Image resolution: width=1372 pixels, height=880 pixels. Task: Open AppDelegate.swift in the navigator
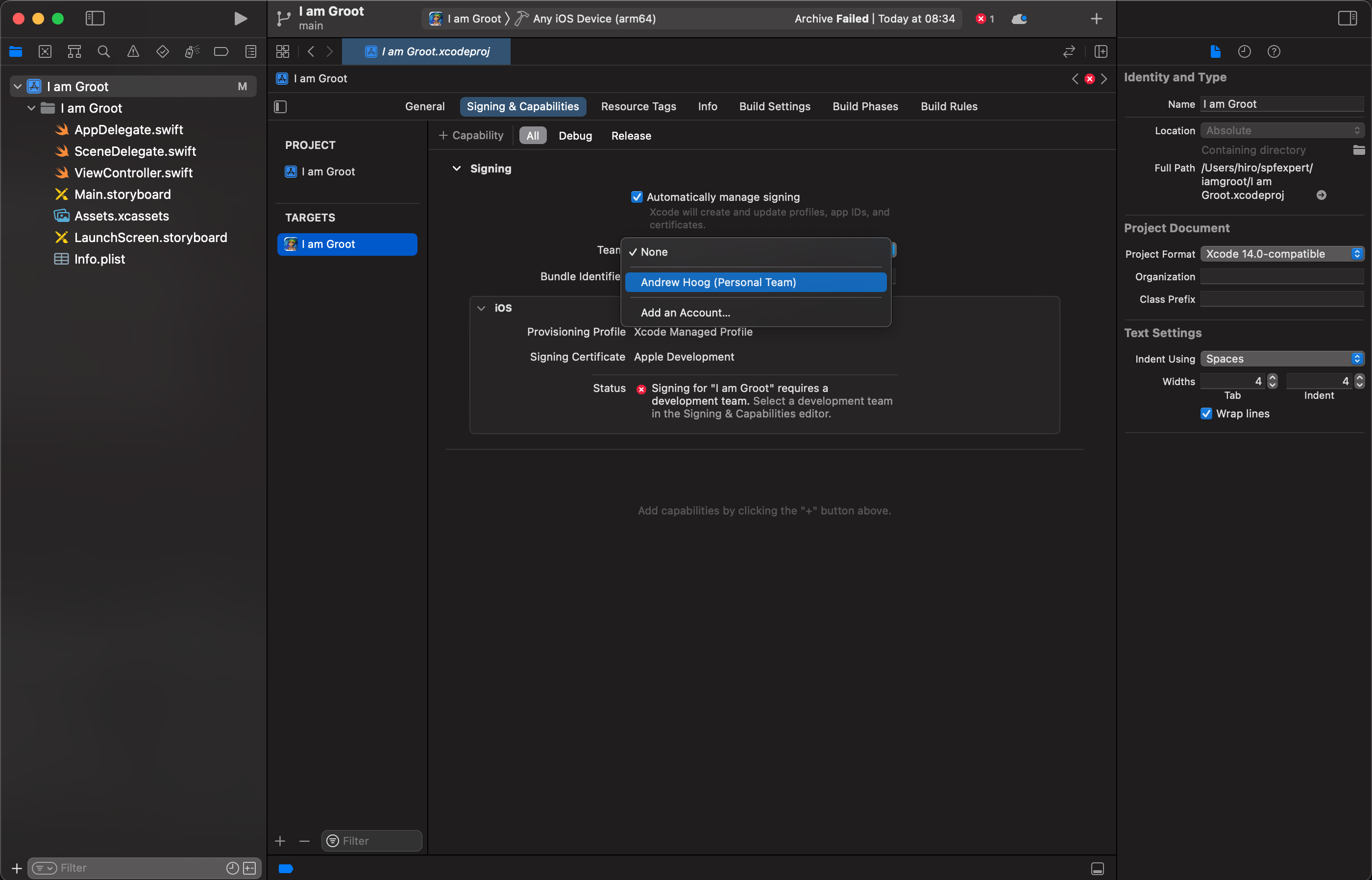[128, 130]
